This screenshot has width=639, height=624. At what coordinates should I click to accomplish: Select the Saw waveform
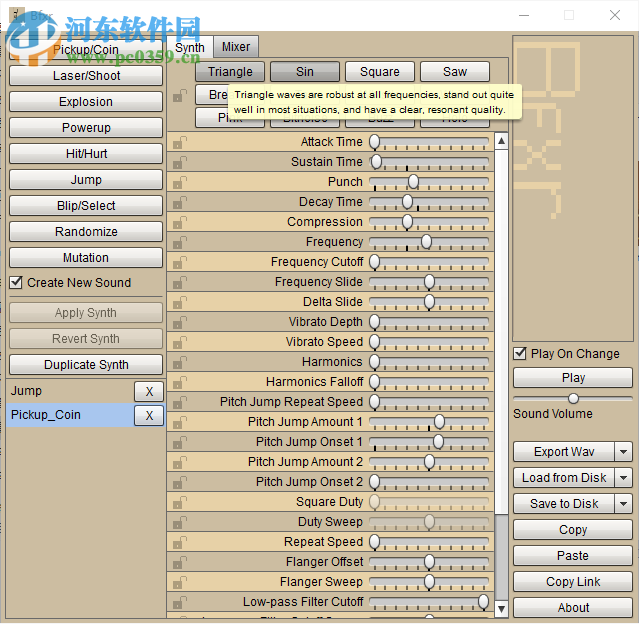(455, 72)
